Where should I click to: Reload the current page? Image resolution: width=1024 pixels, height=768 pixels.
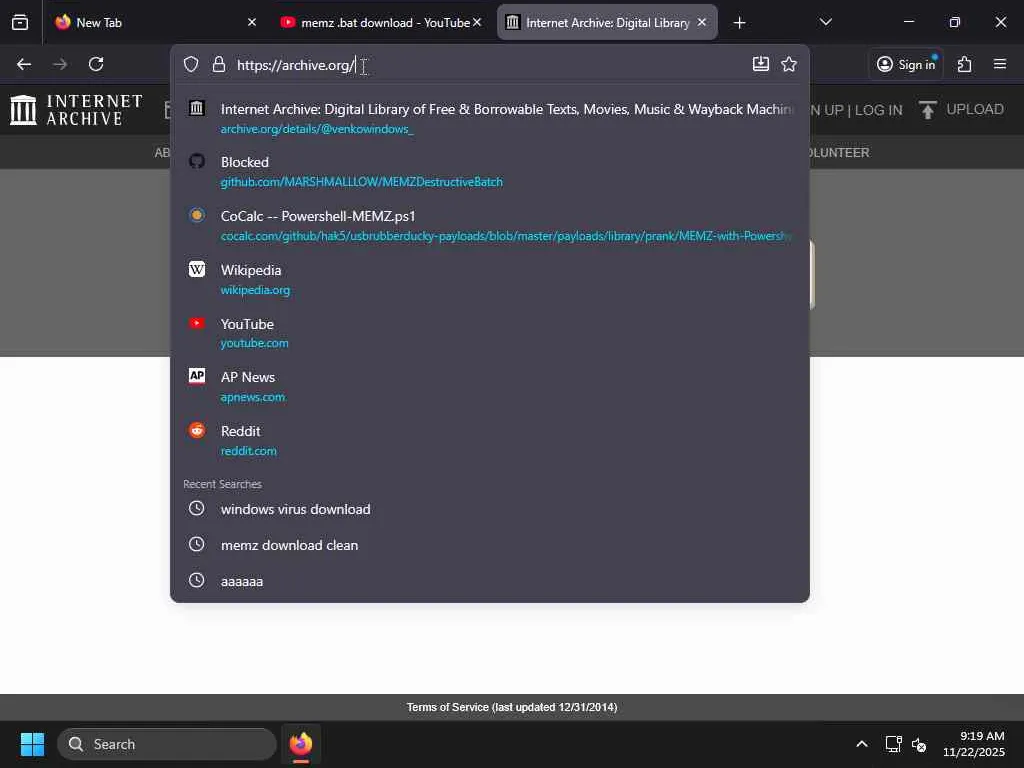(x=96, y=64)
